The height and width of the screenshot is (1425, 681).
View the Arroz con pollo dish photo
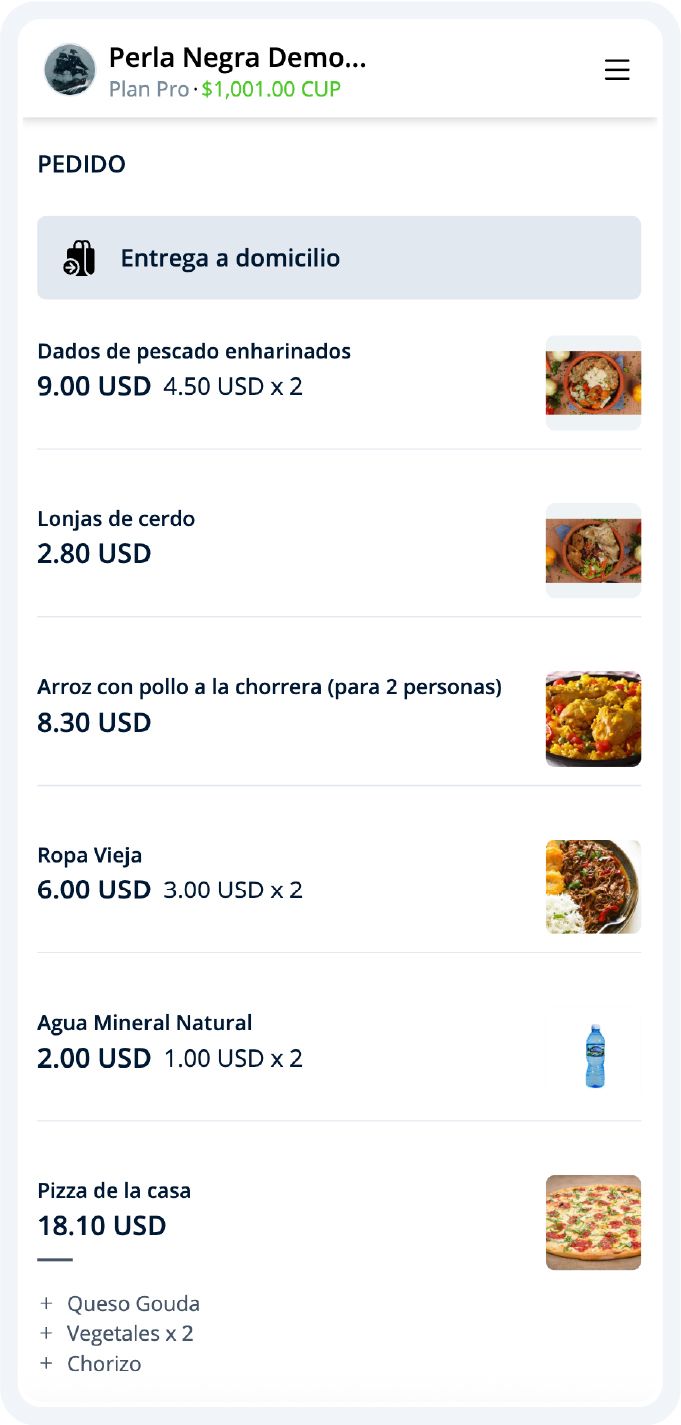[593, 719]
